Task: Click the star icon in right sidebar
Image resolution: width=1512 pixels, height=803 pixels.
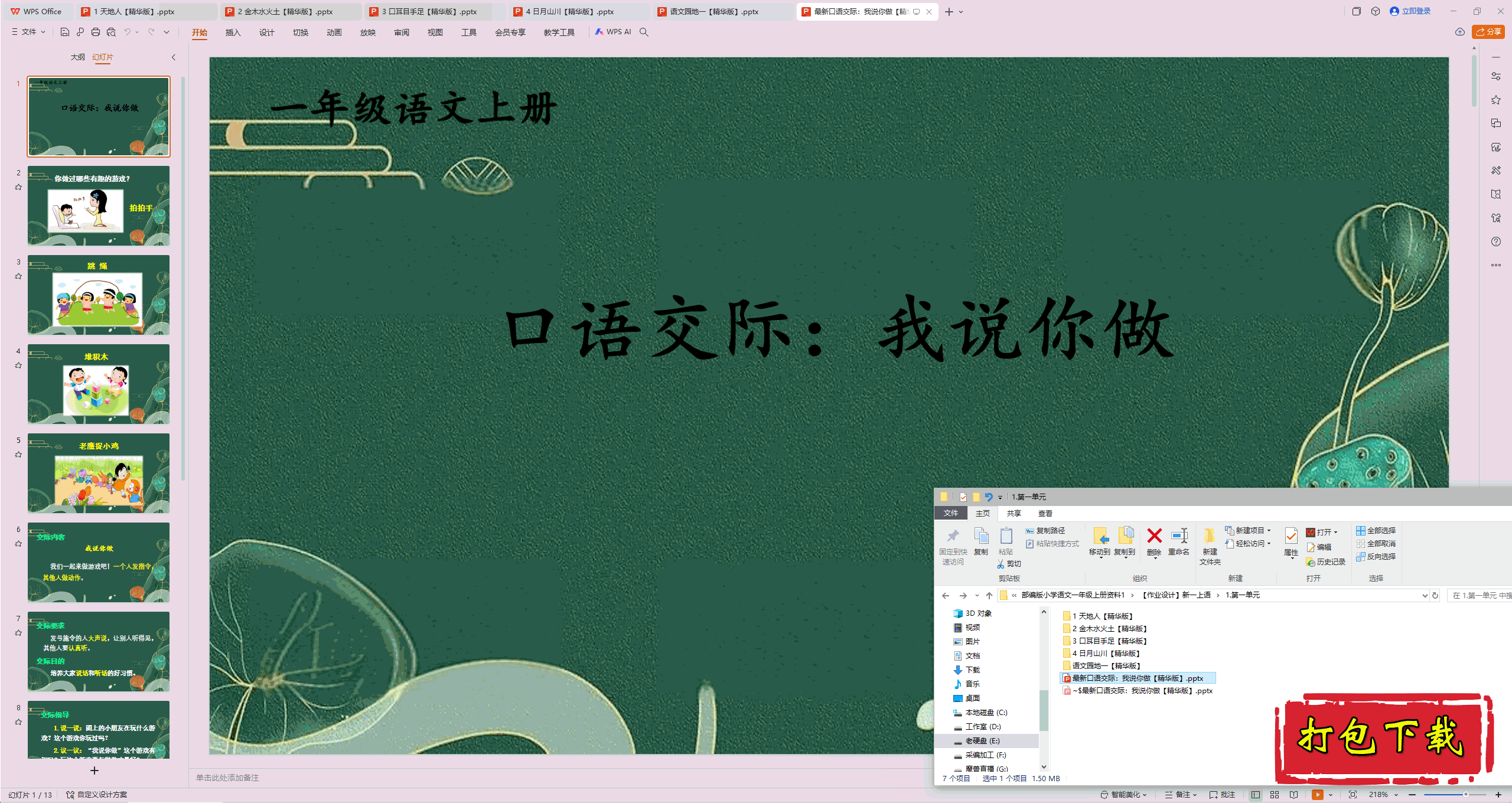Action: tap(1496, 100)
